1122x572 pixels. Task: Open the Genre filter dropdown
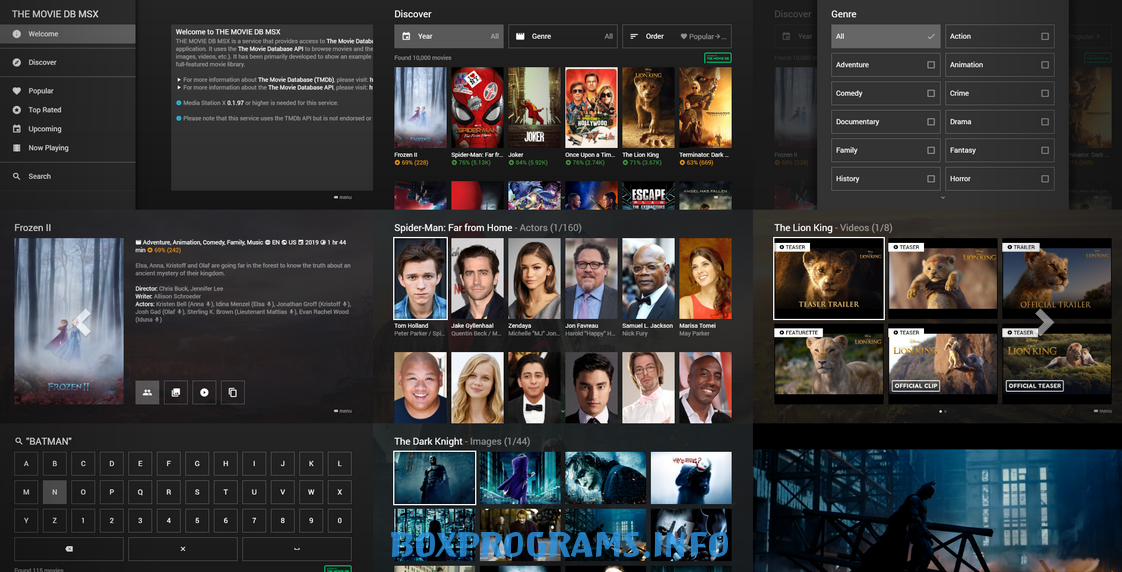click(562, 37)
